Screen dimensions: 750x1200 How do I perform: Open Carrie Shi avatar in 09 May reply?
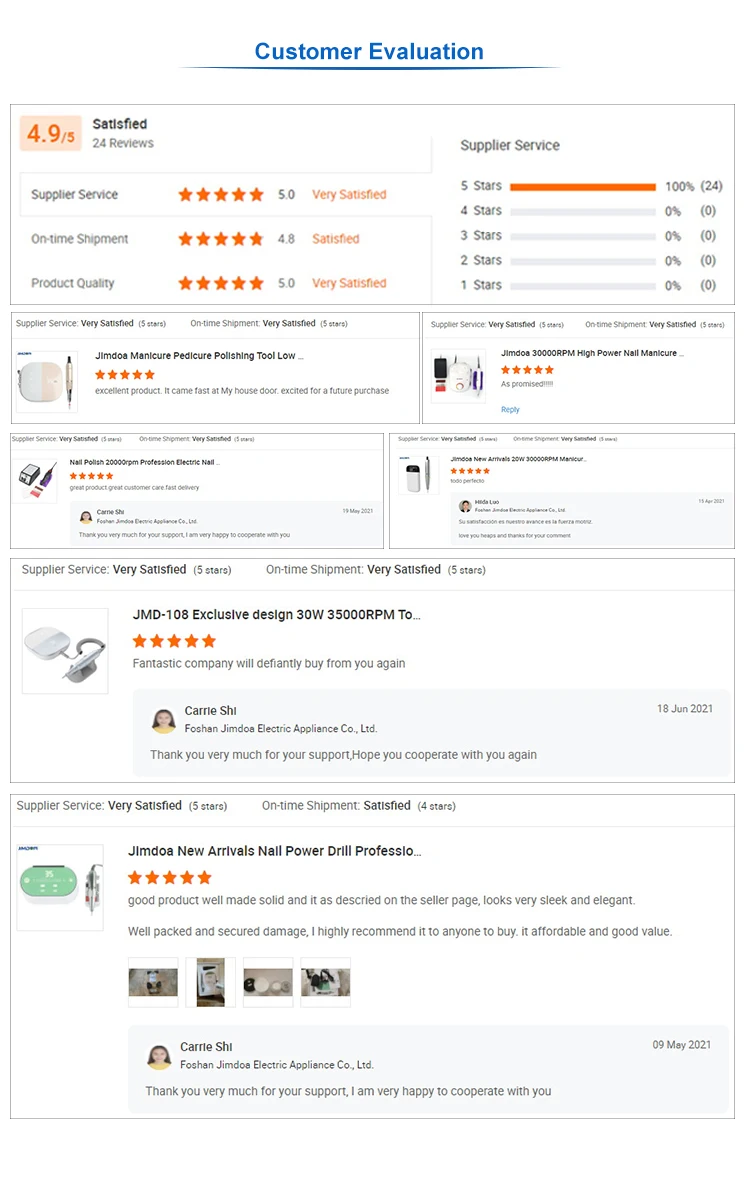pyautogui.click(x=159, y=1056)
